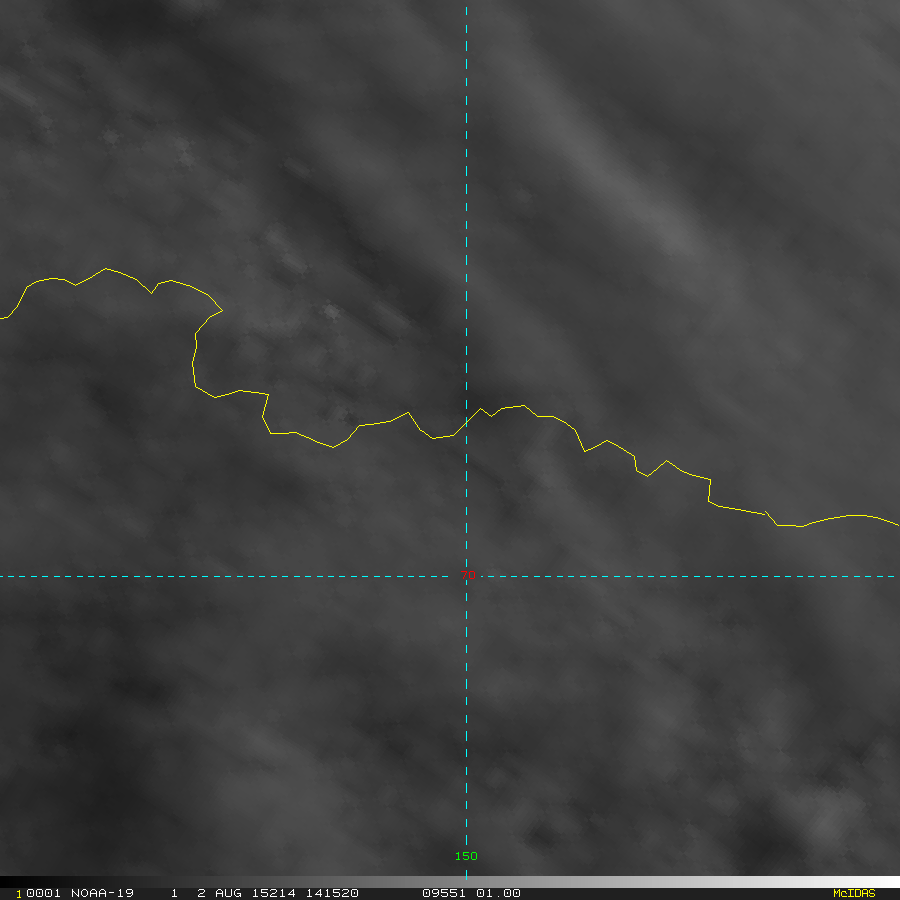Click the "141520" image time value
The height and width of the screenshot is (900, 900).
pyautogui.click(x=332, y=893)
